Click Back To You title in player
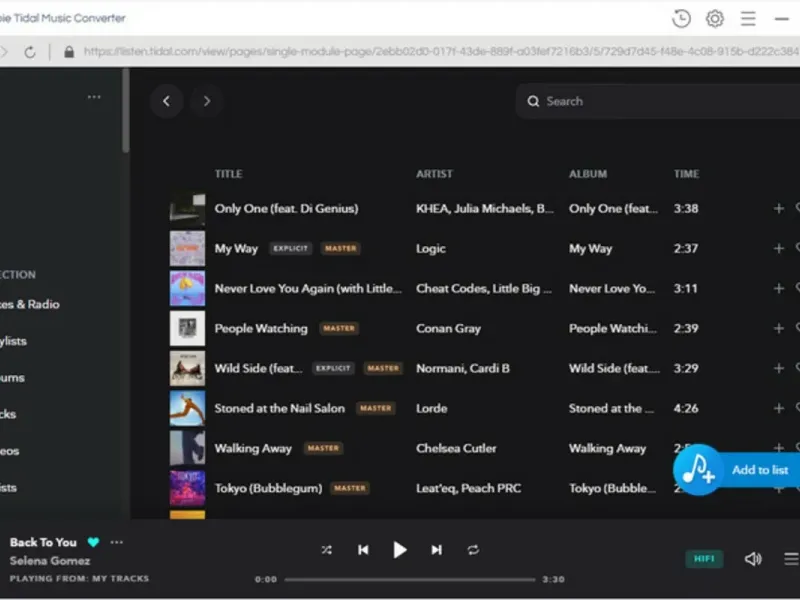The height and width of the screenshot is (600, 800). tap(43, 542)
